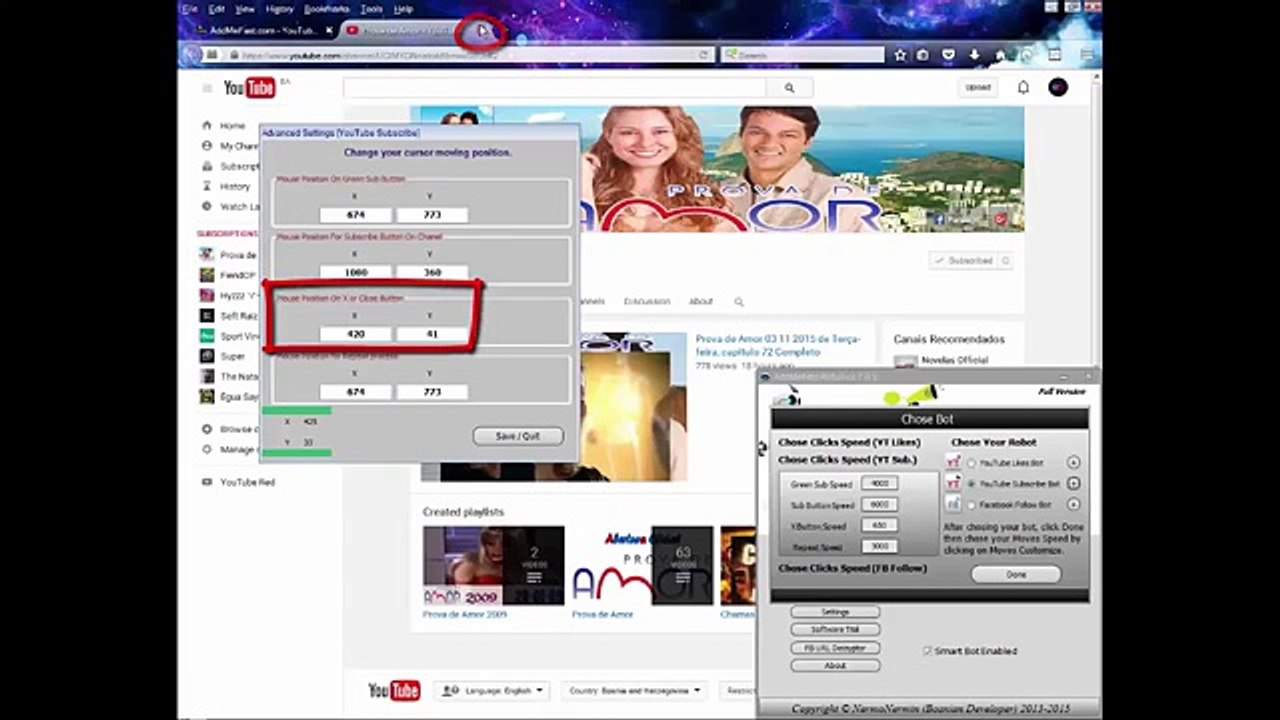Screen dimensions: 1280x720
Task: Click the YouTube search magnifier button
Action: tap(789, 88)
